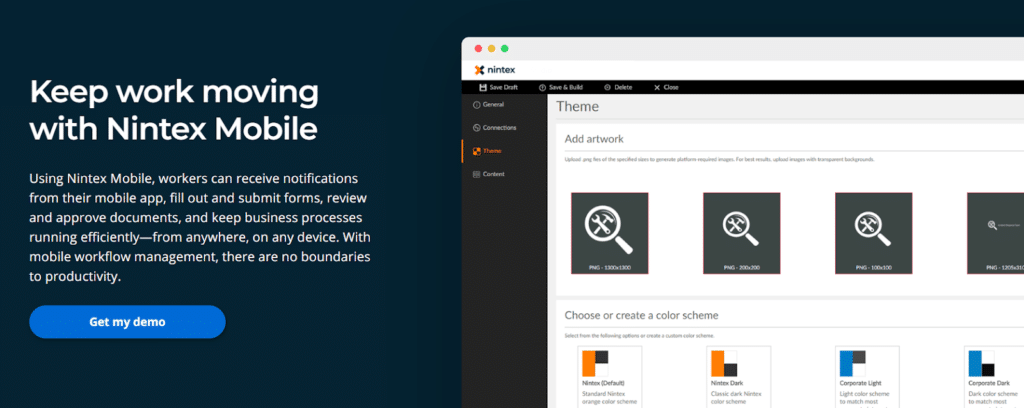Click the Connections sidebar icon
Image resolution: width=1024 pixels, height=408 pixels.
(x=477, y=128)
